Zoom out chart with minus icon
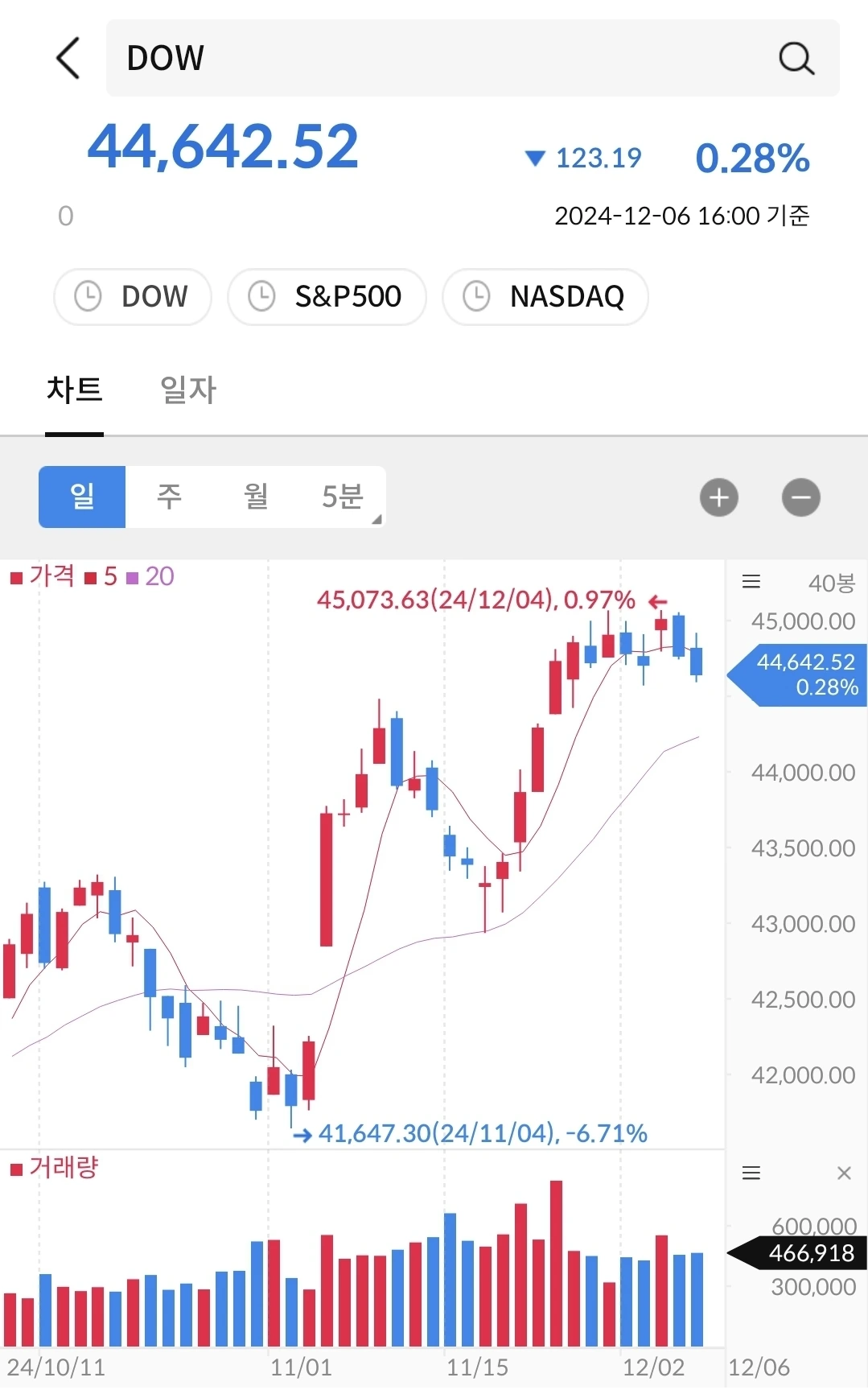868x1394 pixels. (800, 497)
